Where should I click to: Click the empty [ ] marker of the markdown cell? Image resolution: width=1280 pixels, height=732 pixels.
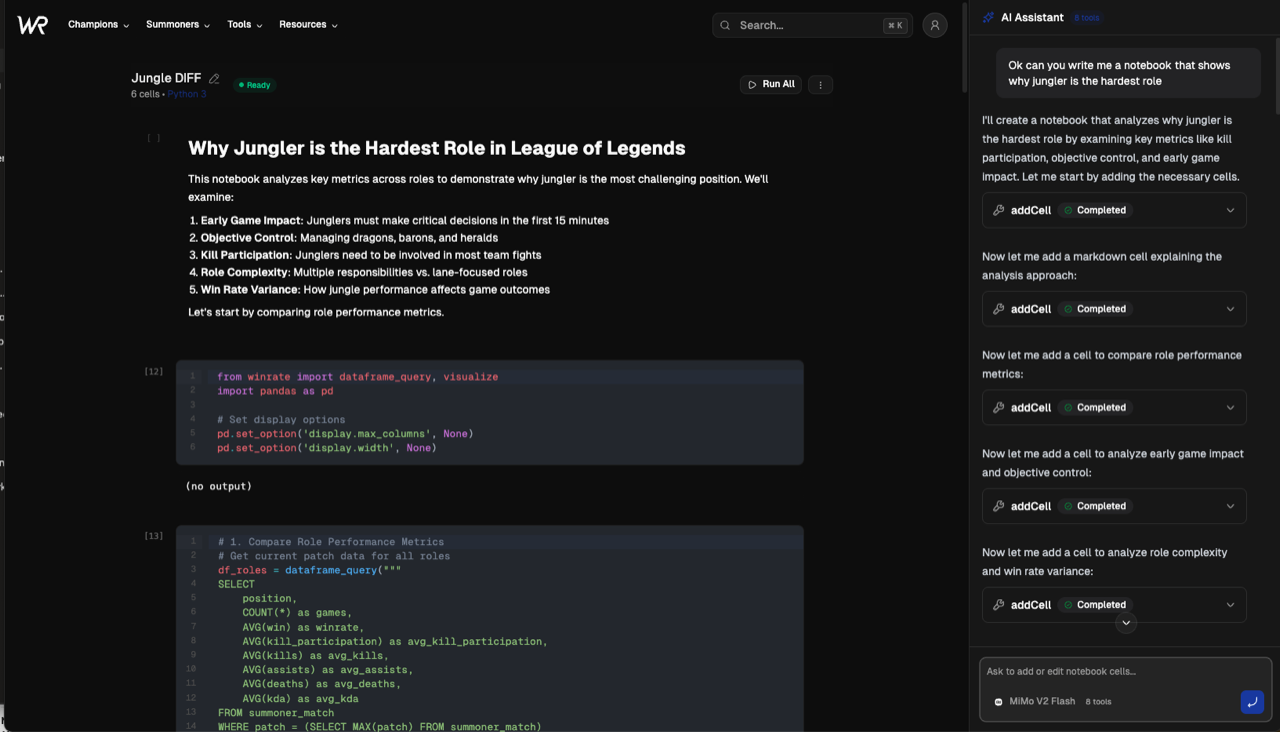pos(153,138)
